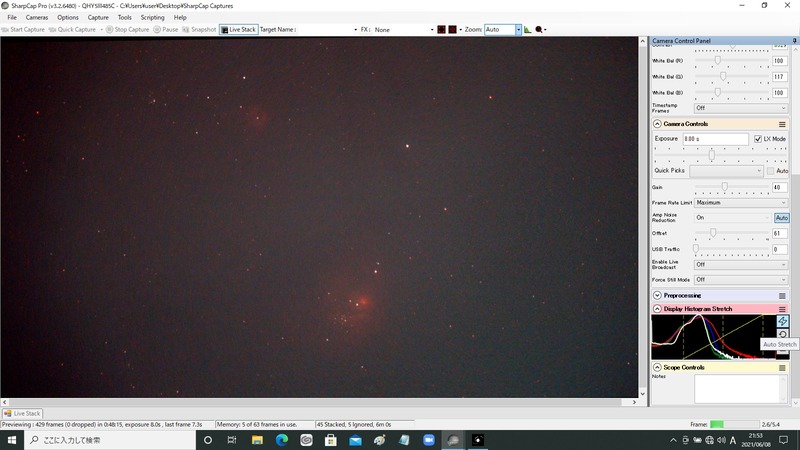Click the Gain value box showing 40

(780, 188)
